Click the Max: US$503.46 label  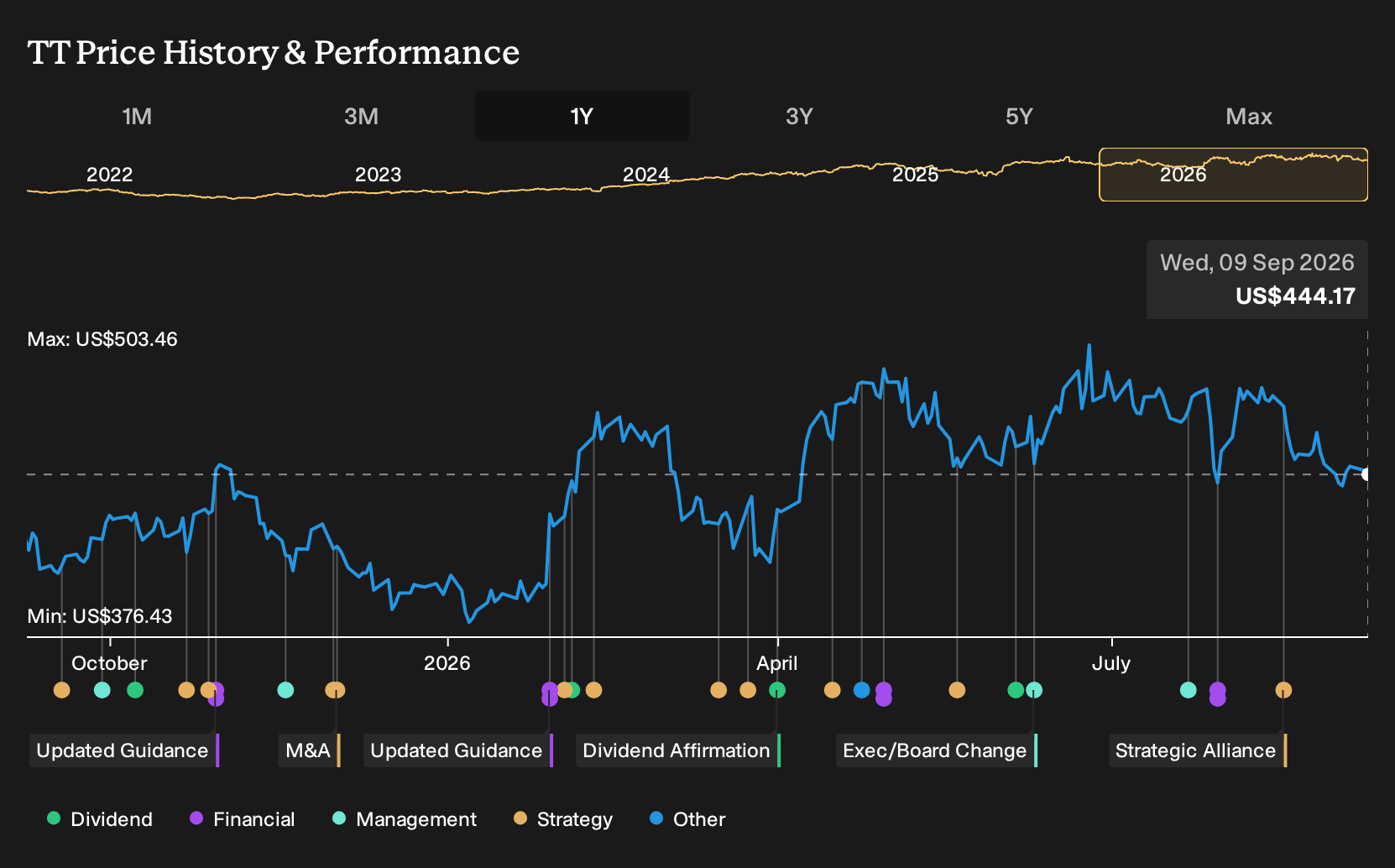click(102, 339)
